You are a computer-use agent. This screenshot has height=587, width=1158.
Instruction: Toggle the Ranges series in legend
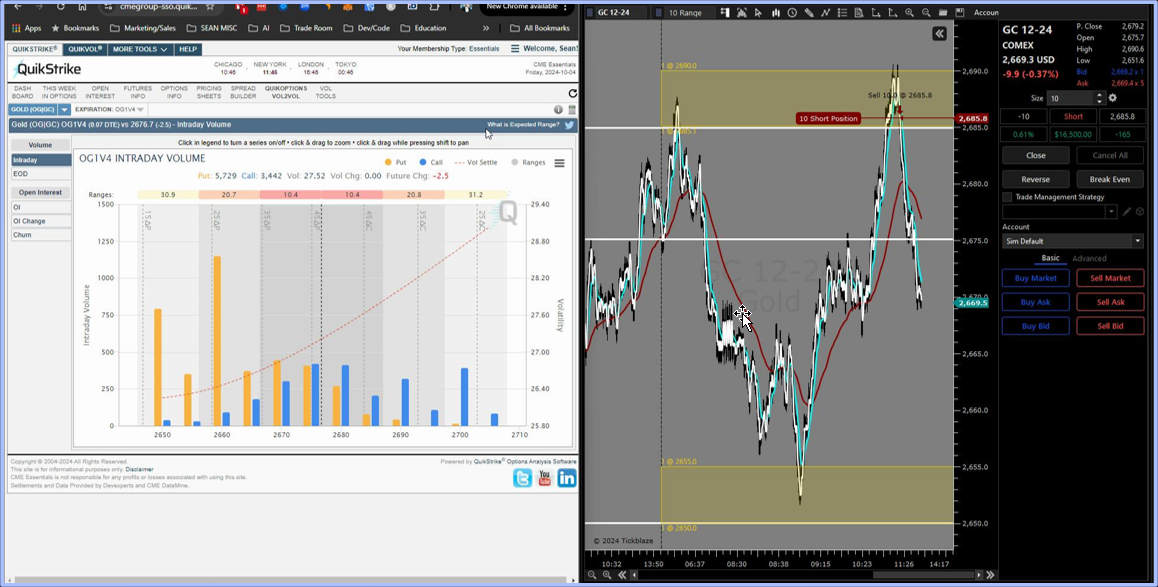click(528, 162)
